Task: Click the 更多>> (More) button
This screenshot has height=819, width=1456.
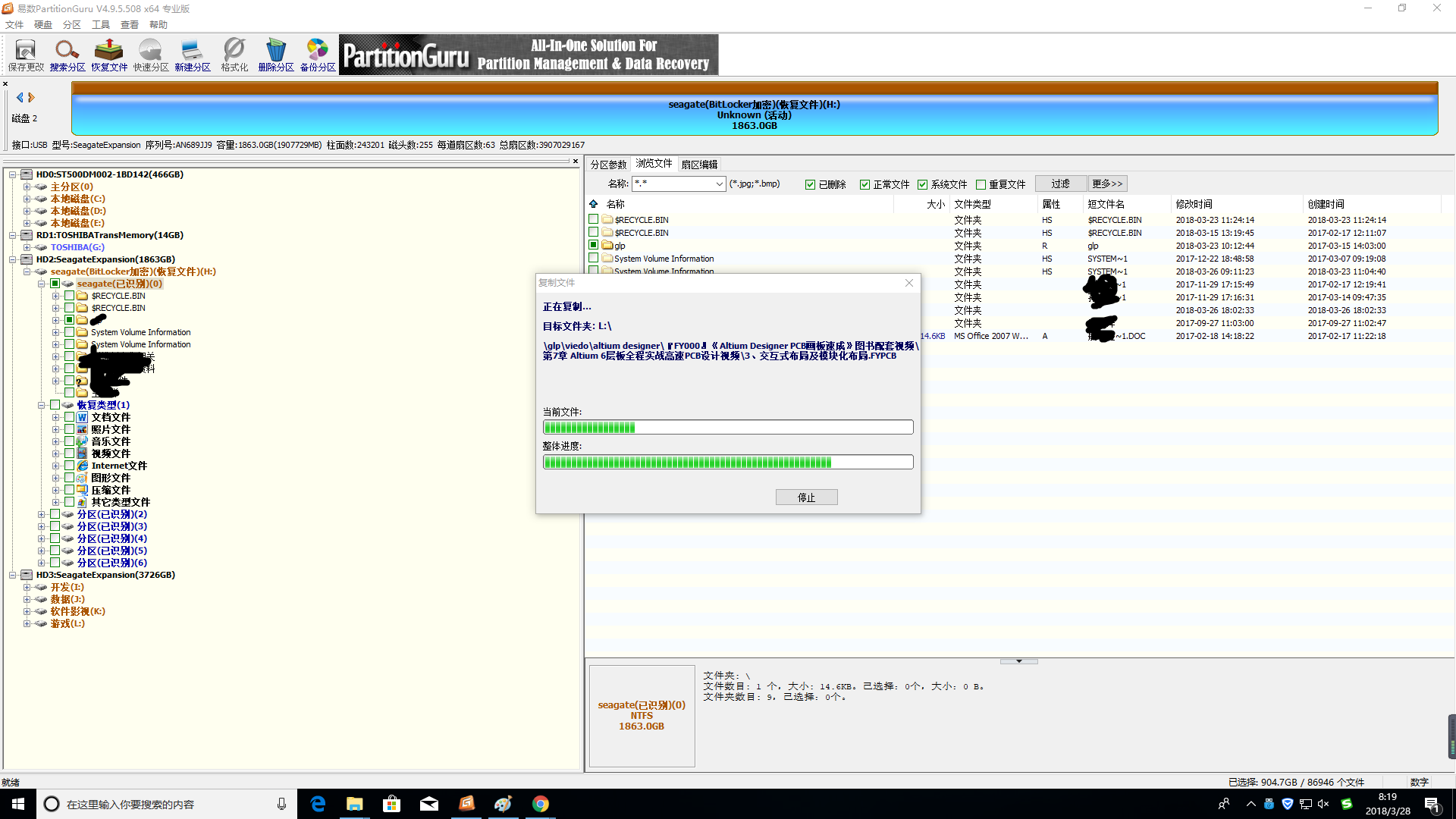Action: coord(1107,184)
